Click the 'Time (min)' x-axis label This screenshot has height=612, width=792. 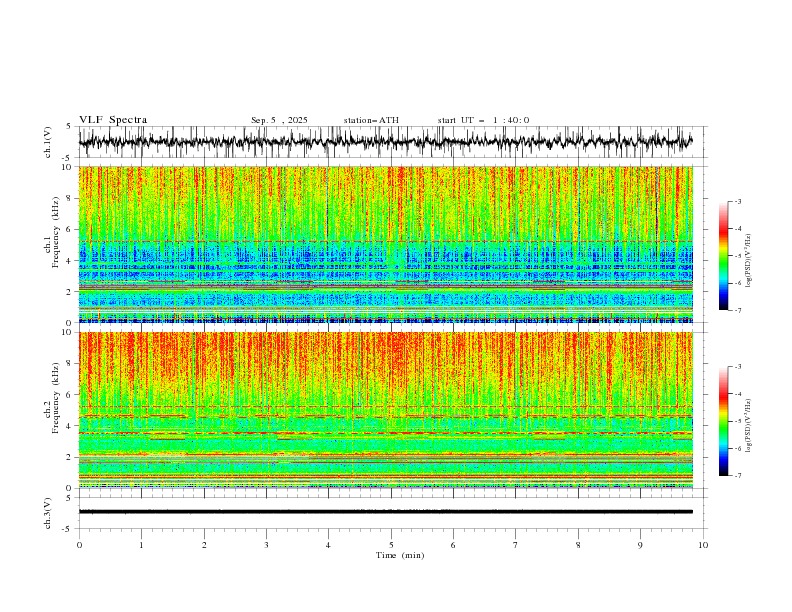[x=400, y=555]
